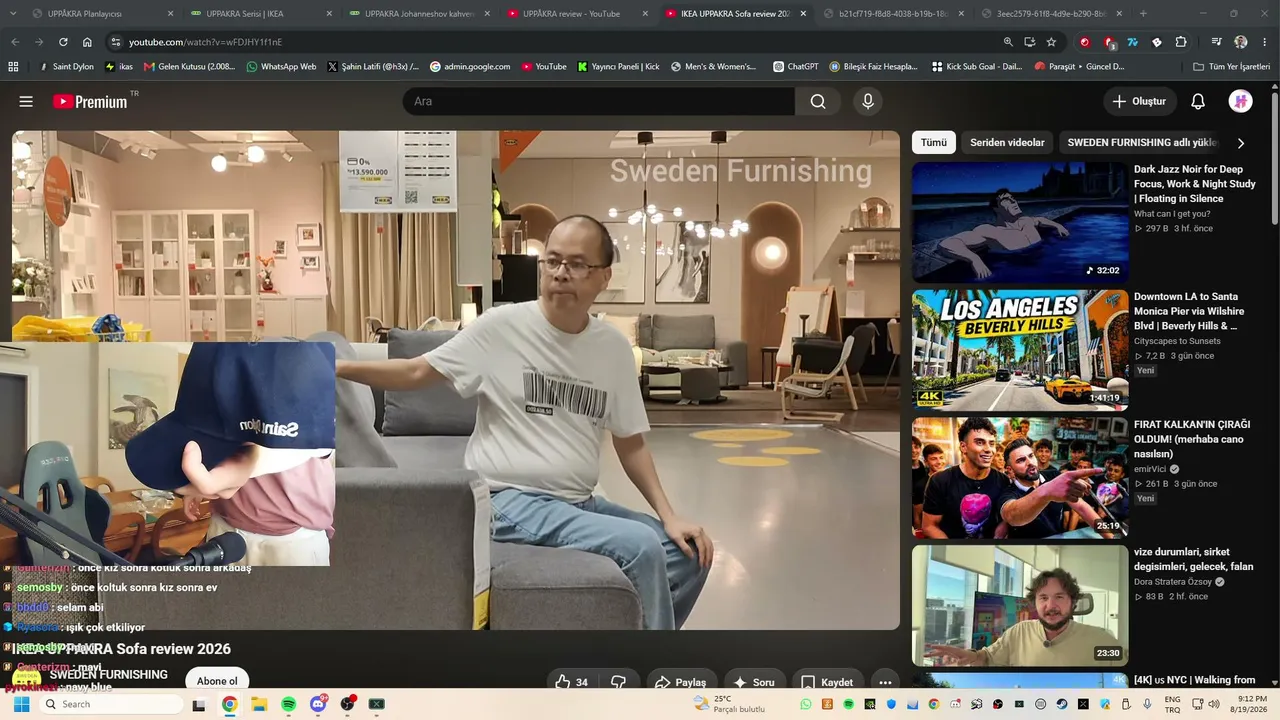Start voice search with the microphone icon

pyautogui.click(x=868, y=101)
